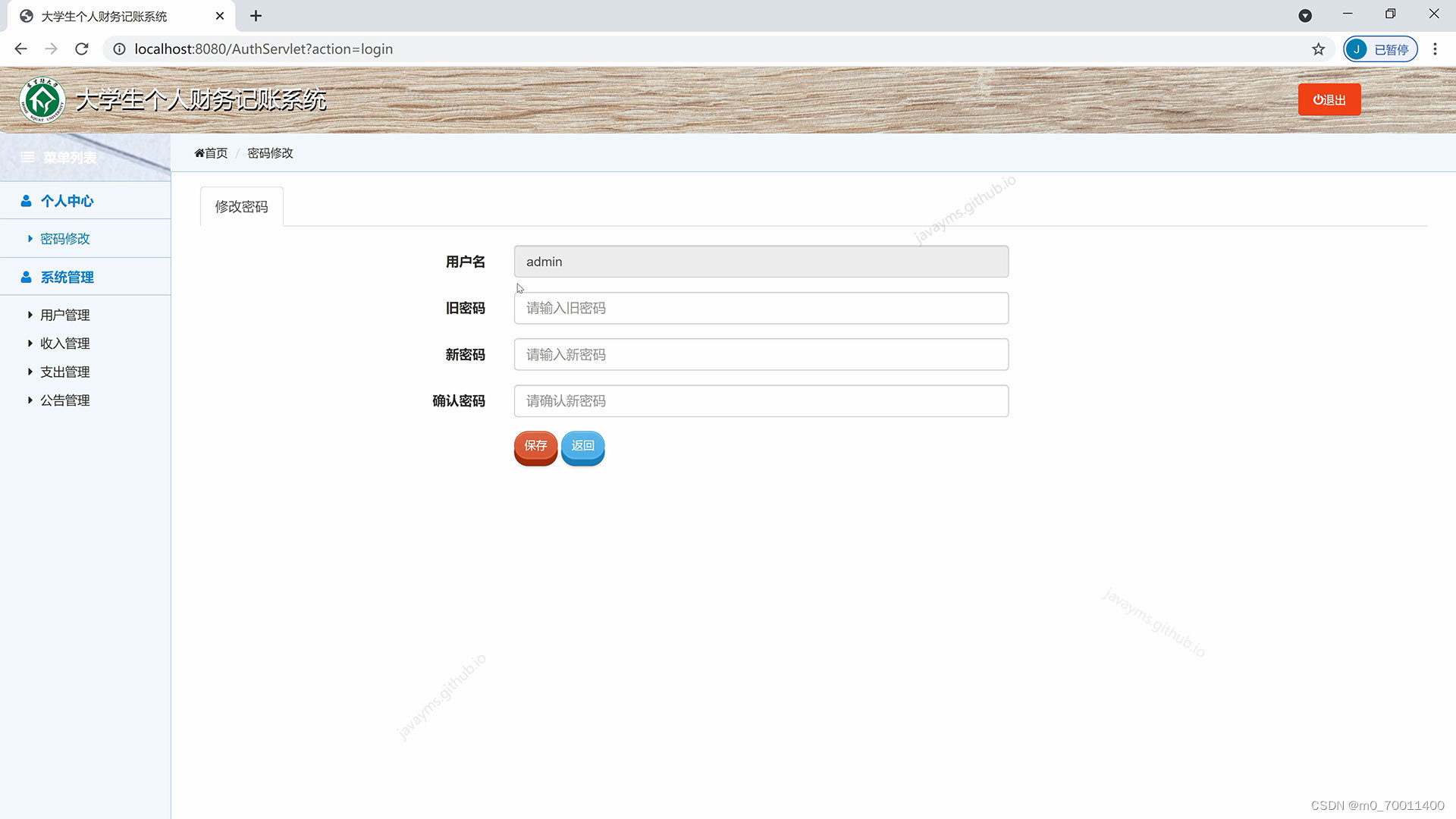Click the user icon next to 系统管理

point(25,276)
